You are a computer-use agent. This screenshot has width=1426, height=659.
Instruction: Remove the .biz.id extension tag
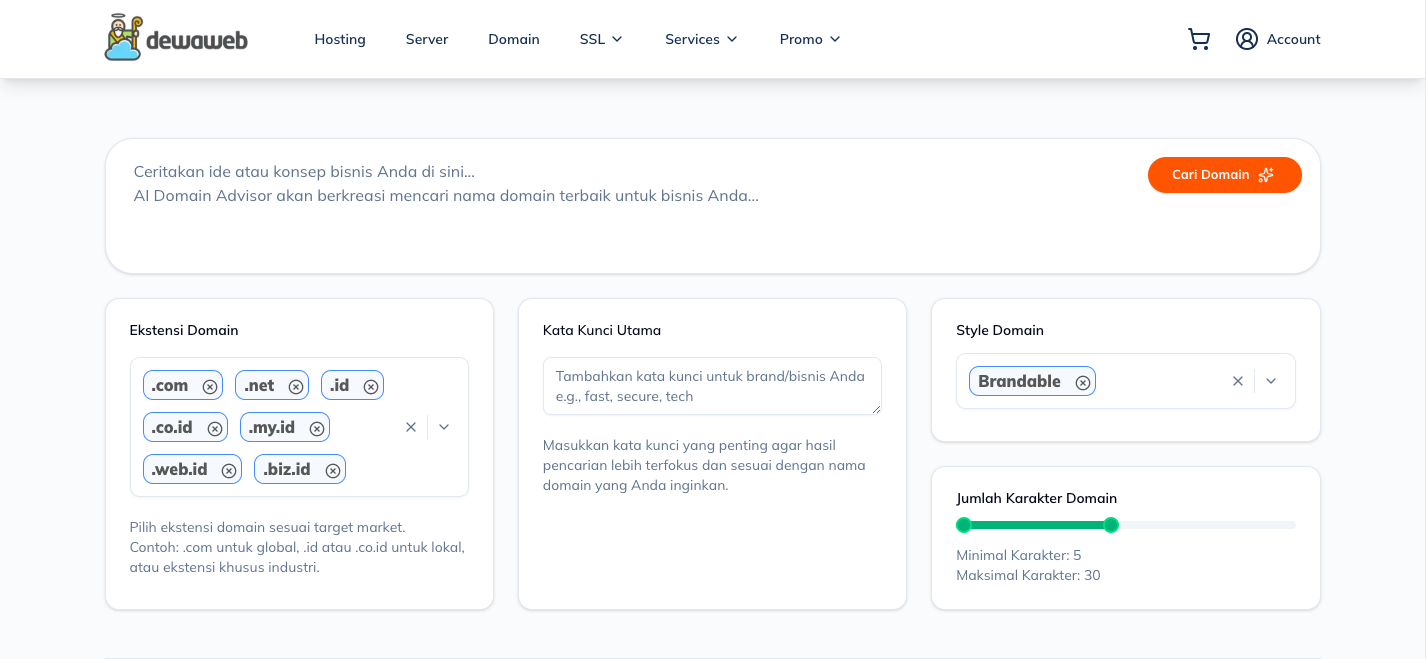(333, 470)
